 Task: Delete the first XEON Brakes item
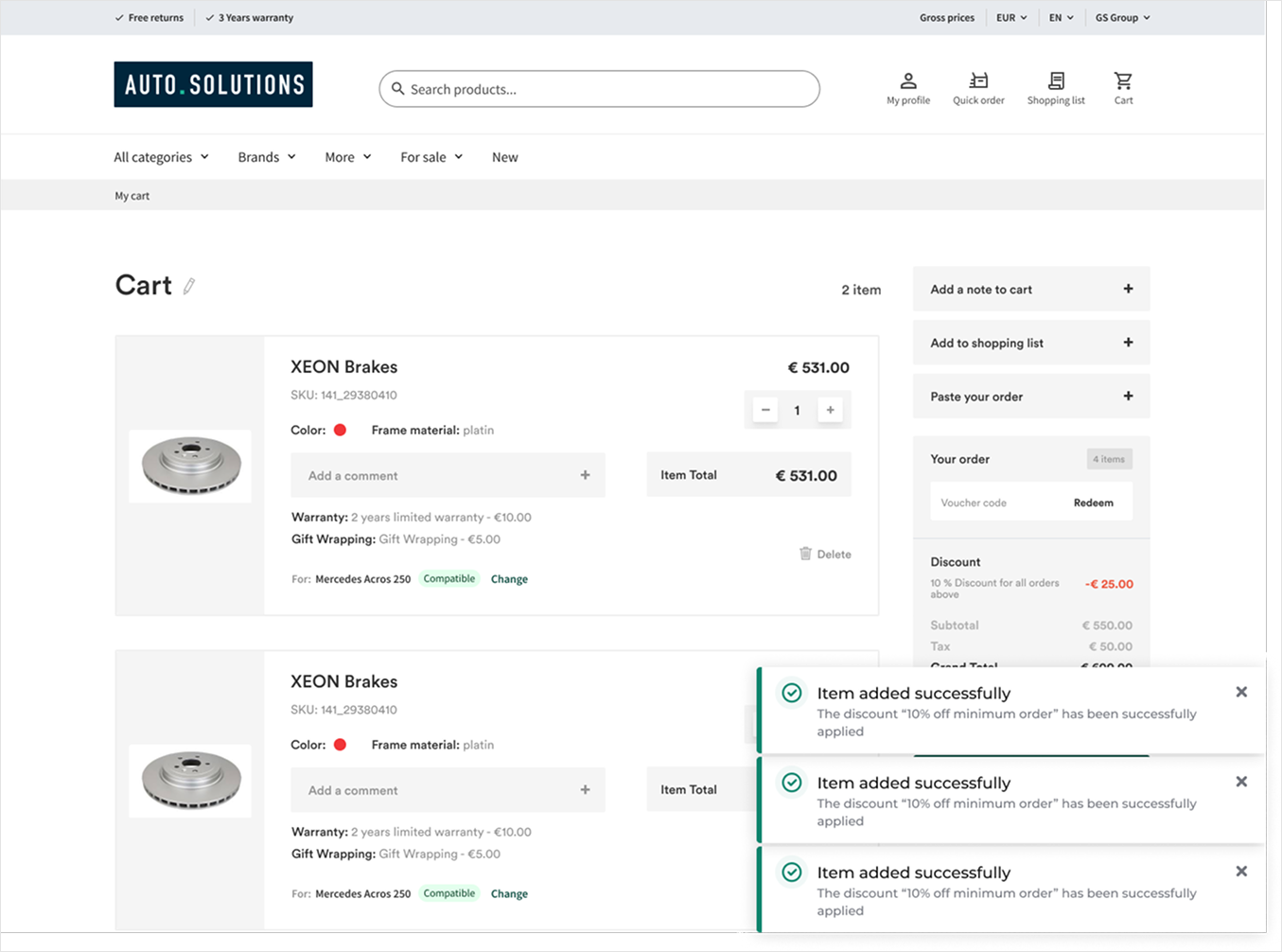(825, 555)
